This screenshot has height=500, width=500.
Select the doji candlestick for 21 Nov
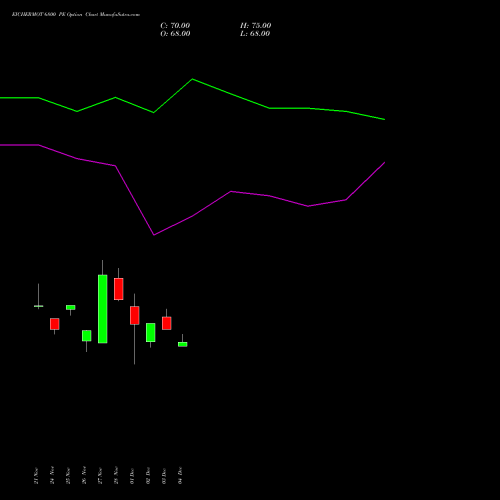pos(39,306)
